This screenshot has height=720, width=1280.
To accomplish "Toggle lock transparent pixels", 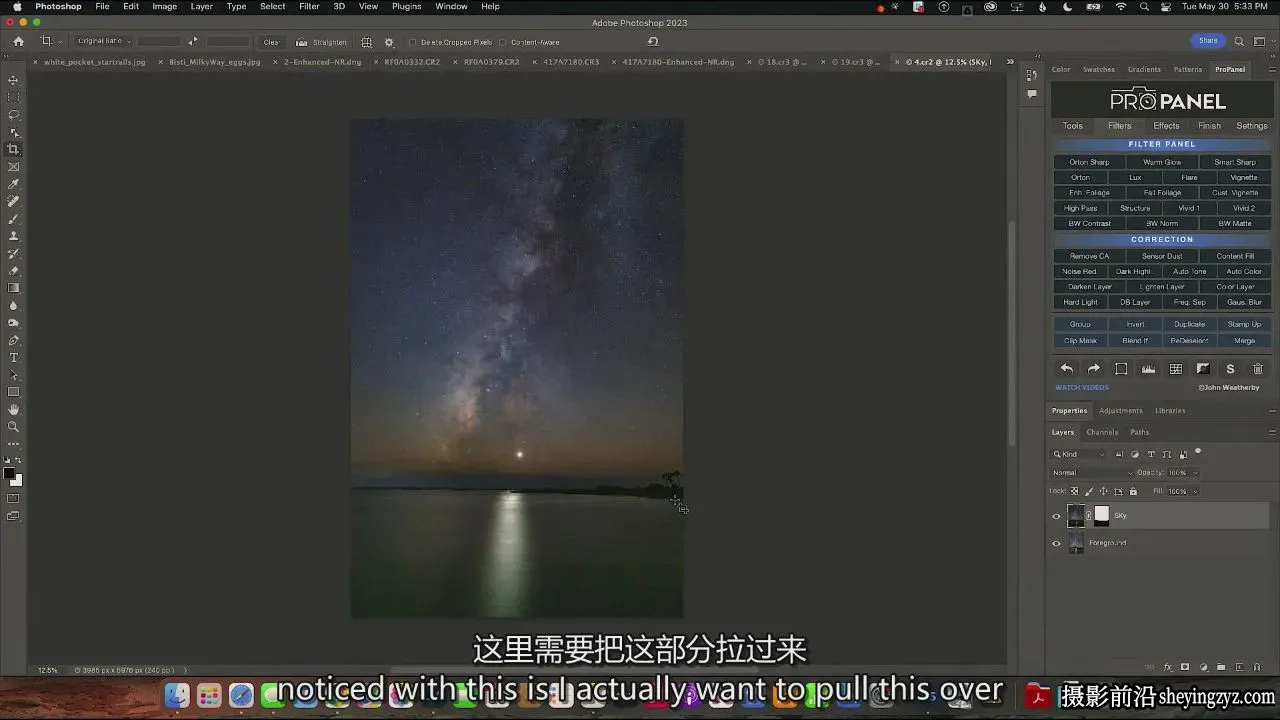I will click(1075, 491).
